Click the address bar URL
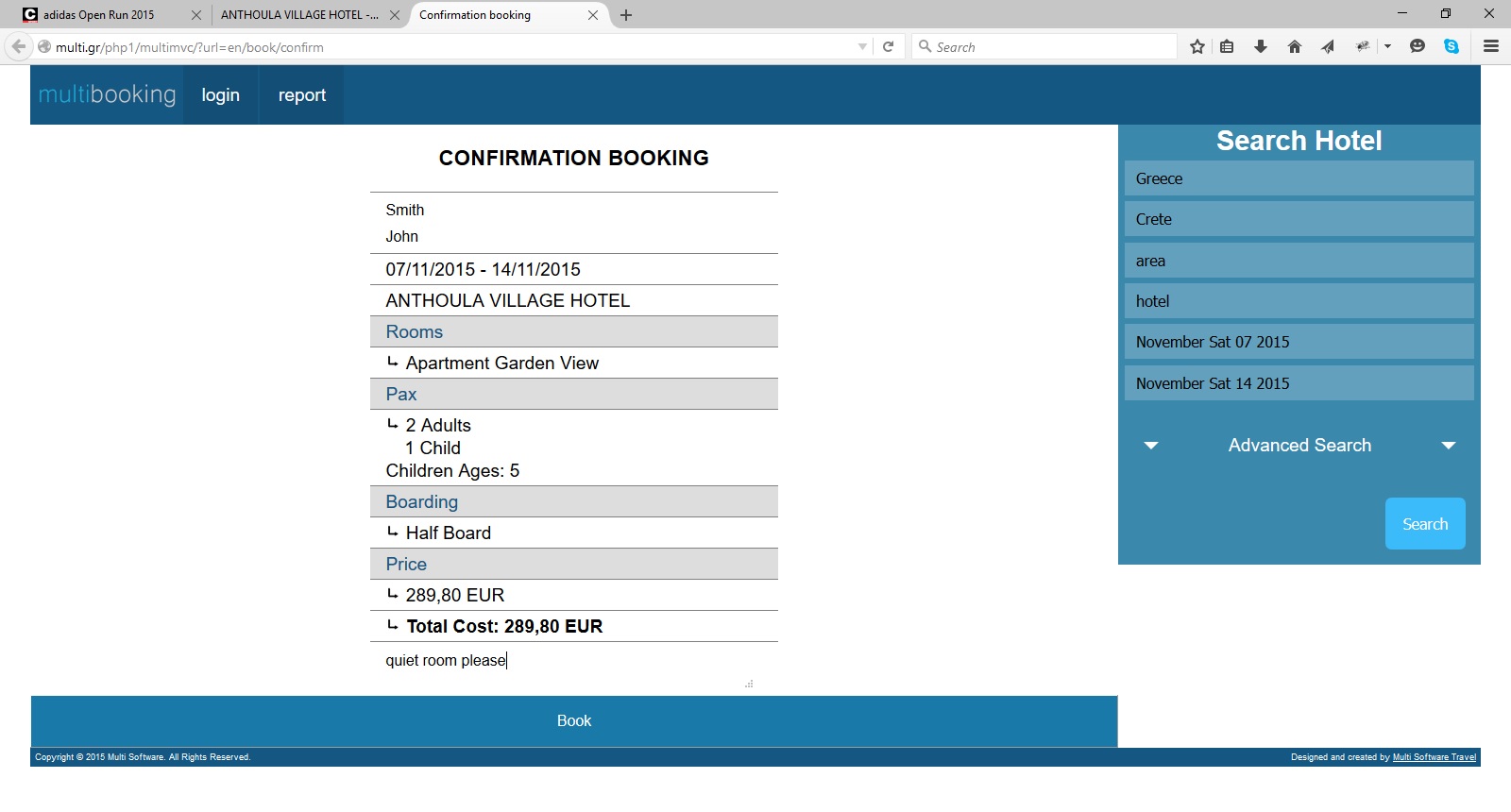Image resolution: width=1511 pixels, height=812 pixels. coord(189,47)
